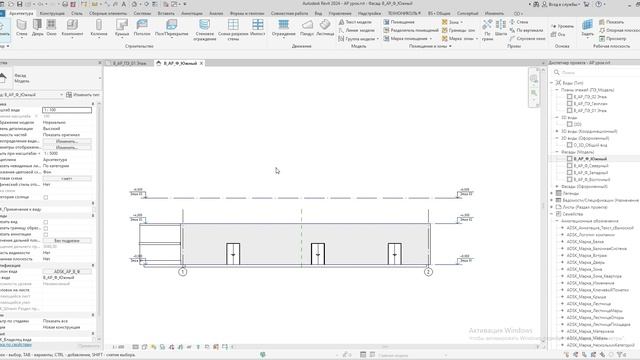Click Изменить button for переопределения видимости

[x=67, y=141]
